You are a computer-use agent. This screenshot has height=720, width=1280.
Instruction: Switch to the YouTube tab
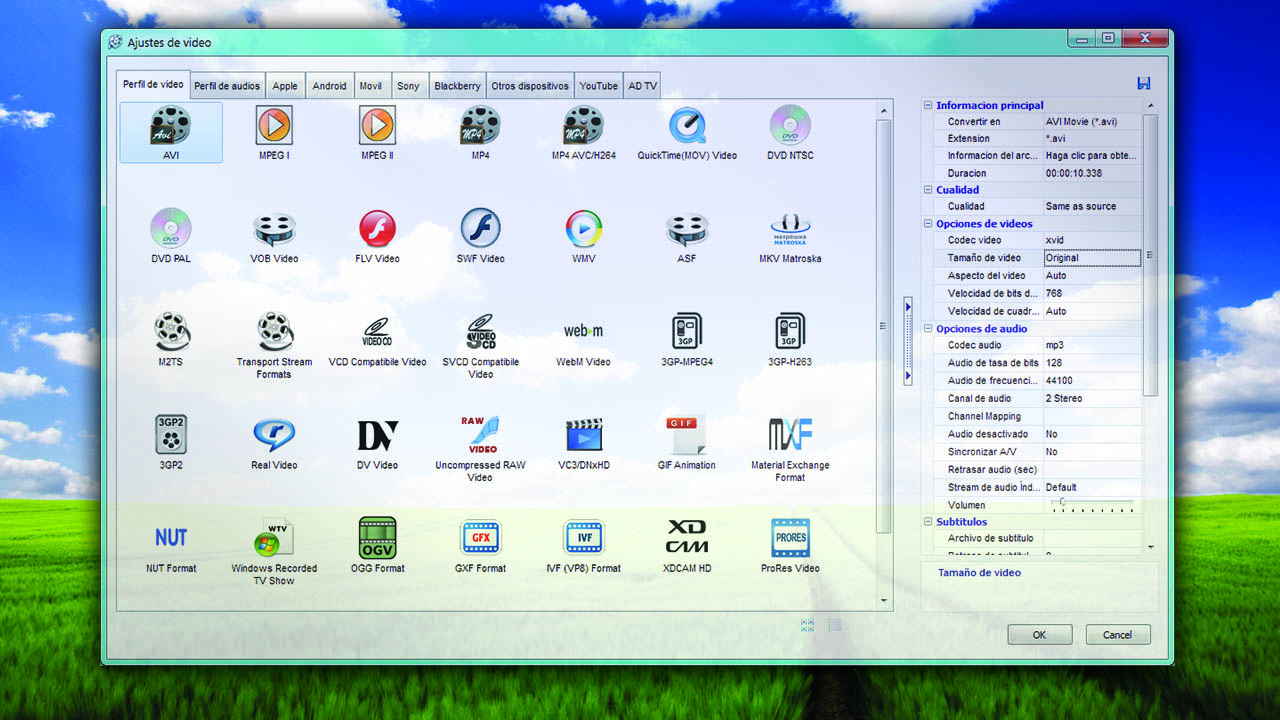point(598,86)
